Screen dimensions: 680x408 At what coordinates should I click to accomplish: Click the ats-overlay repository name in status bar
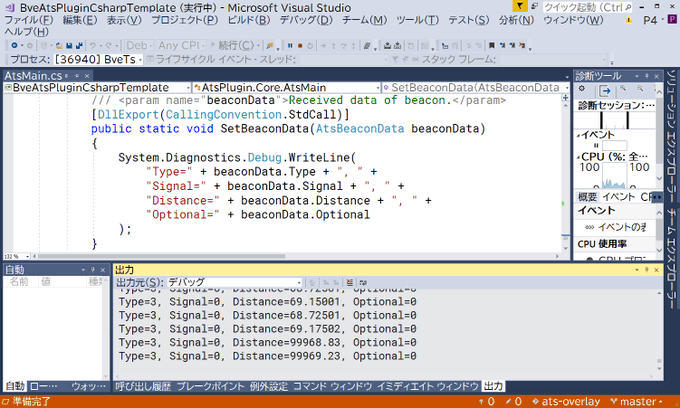[566, 401]
